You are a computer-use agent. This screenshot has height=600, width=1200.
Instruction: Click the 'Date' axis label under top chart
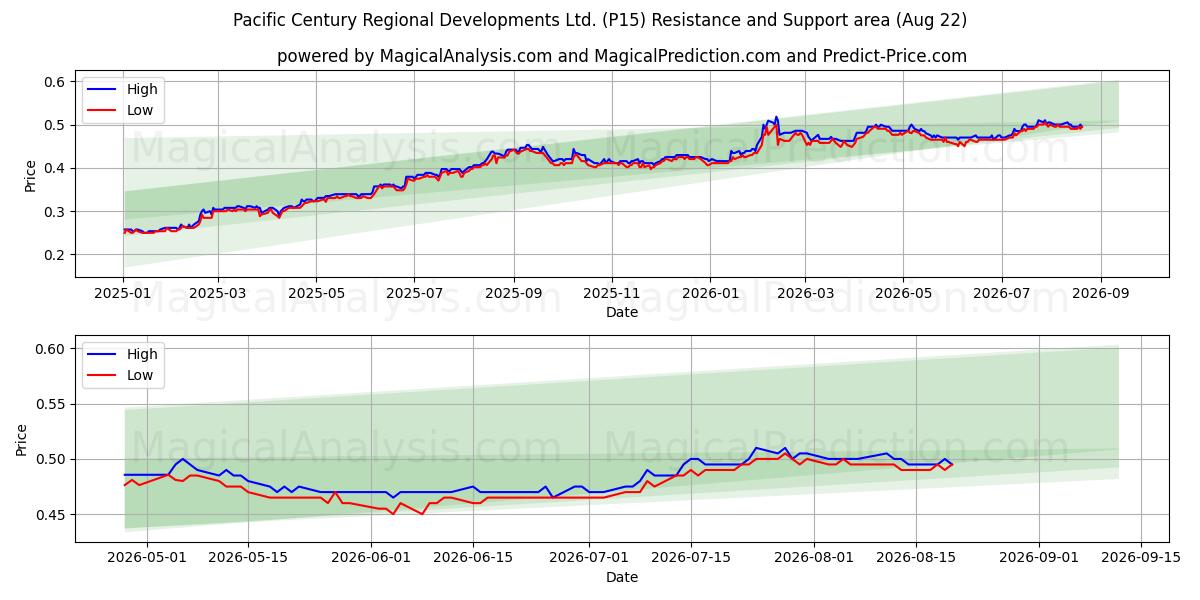(622, 312)
